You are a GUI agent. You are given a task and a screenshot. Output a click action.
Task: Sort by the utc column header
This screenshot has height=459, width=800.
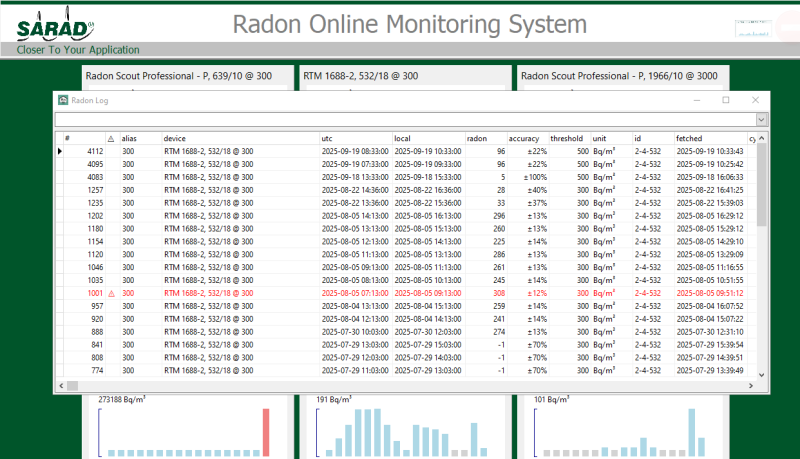[327, 138]
